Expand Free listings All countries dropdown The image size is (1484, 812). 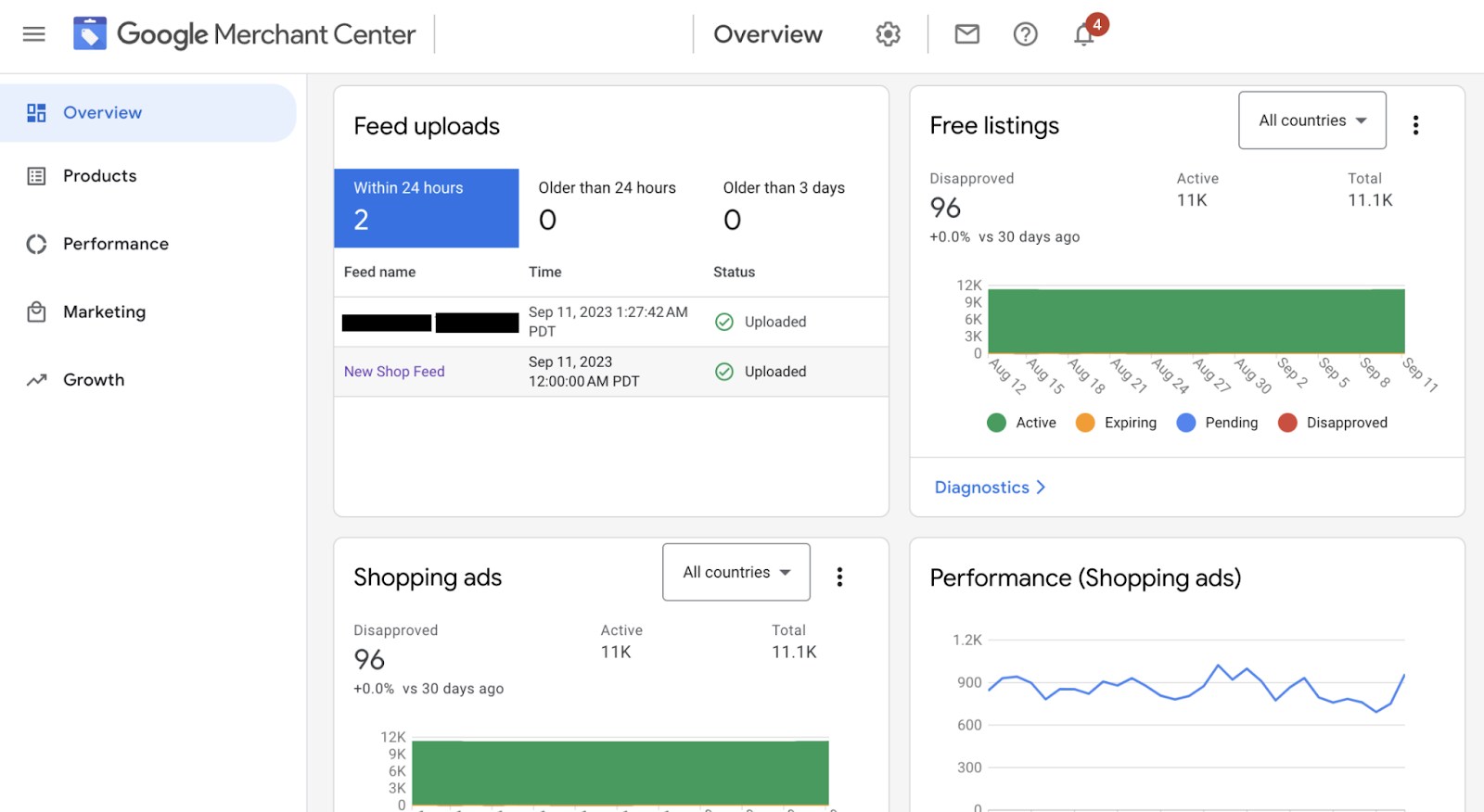(1312, 121)
